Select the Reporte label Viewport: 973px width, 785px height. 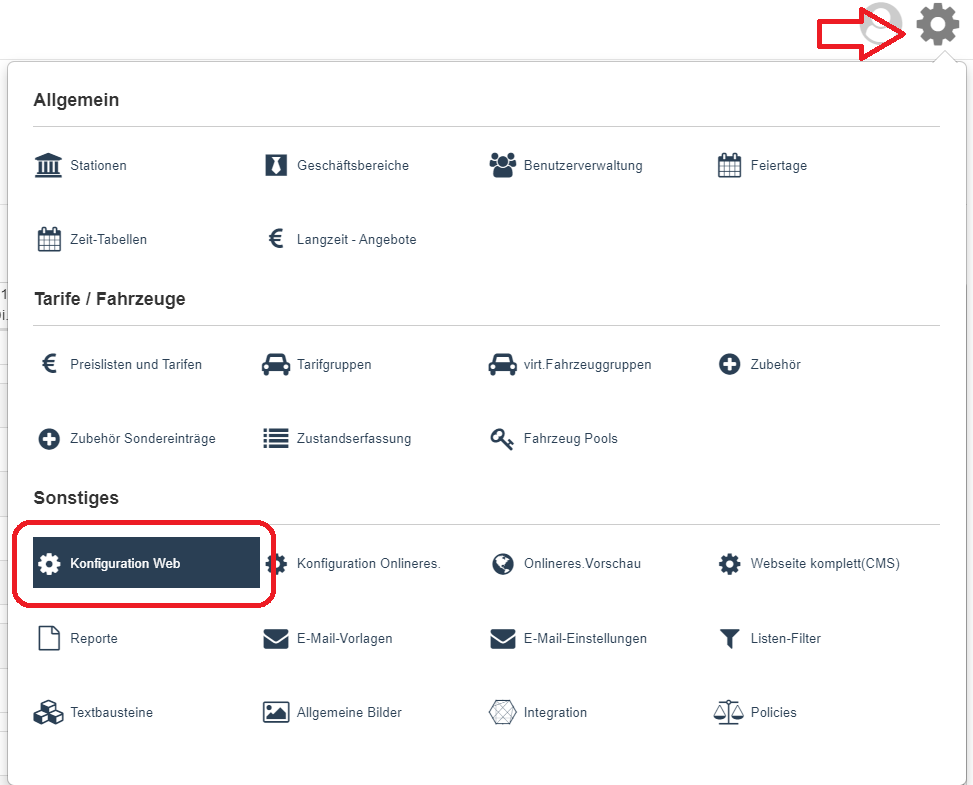click(94, 639)
